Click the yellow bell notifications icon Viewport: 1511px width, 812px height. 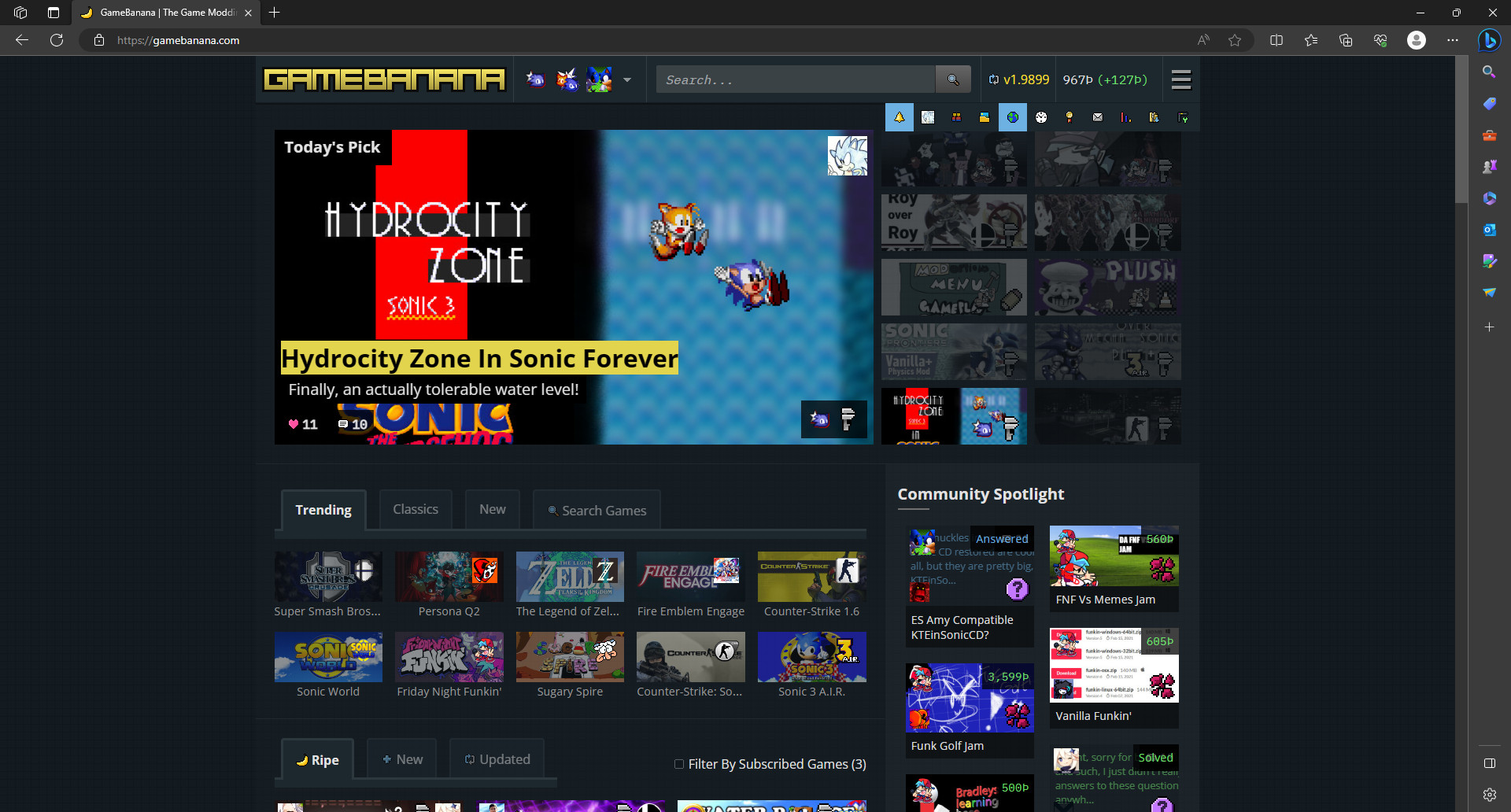tap(900, 117)
